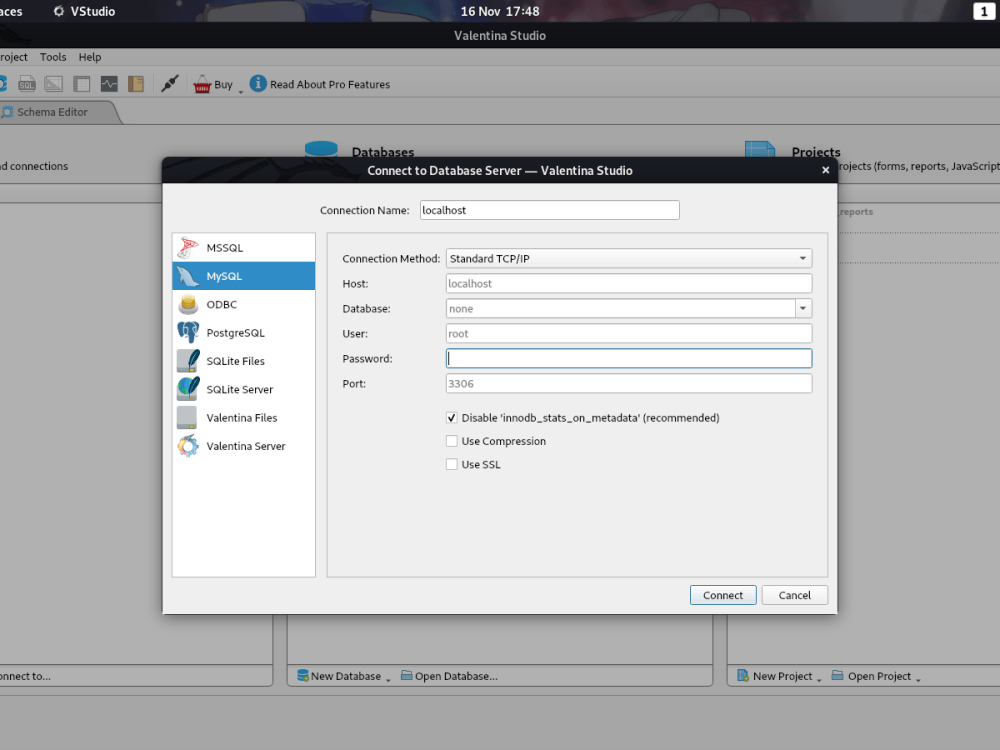Click the Open Database folder icon
The height and width of the screenshot is (750, 1000).
pyautogui.click(x=406, y=675)
